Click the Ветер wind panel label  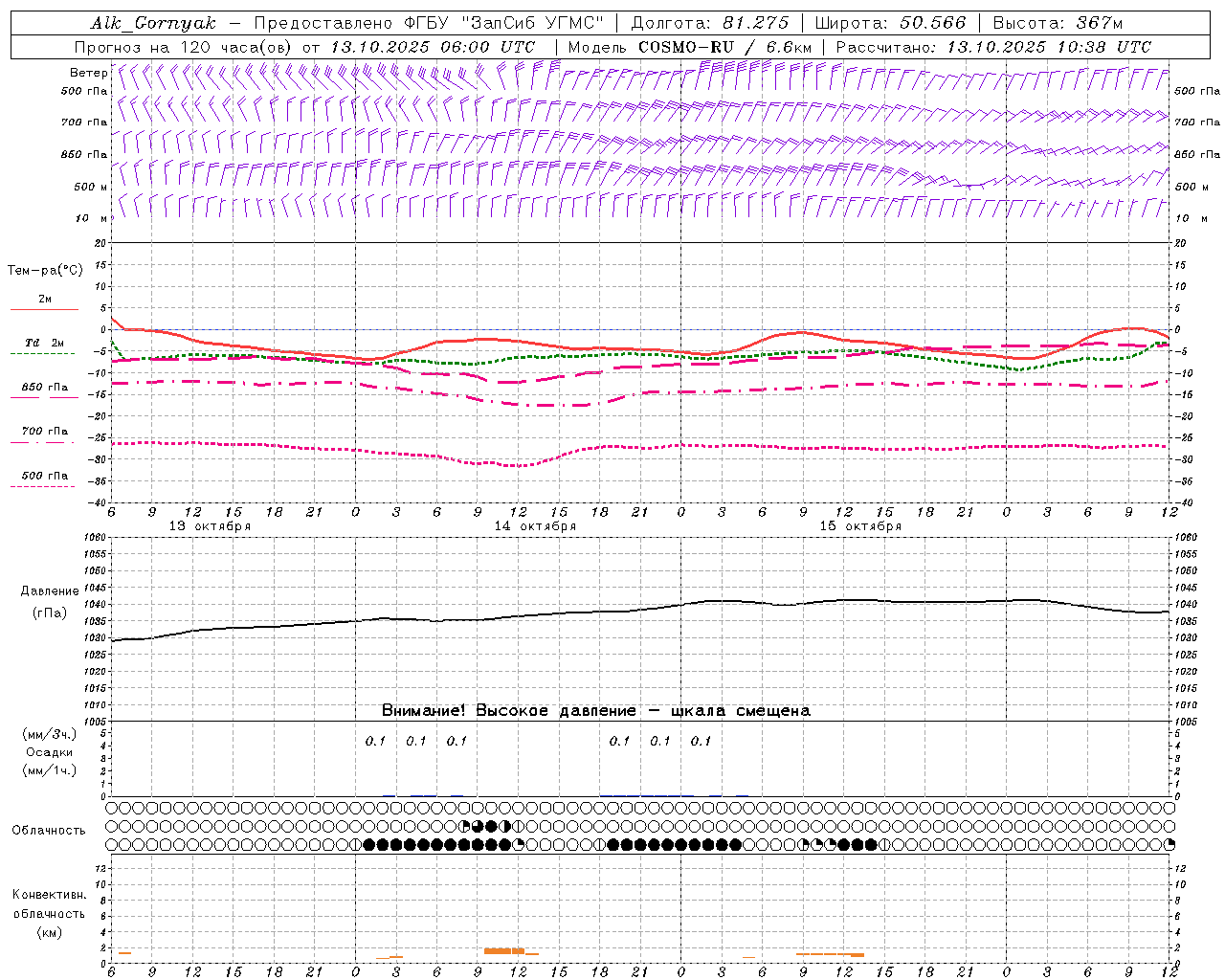point(89,73)
